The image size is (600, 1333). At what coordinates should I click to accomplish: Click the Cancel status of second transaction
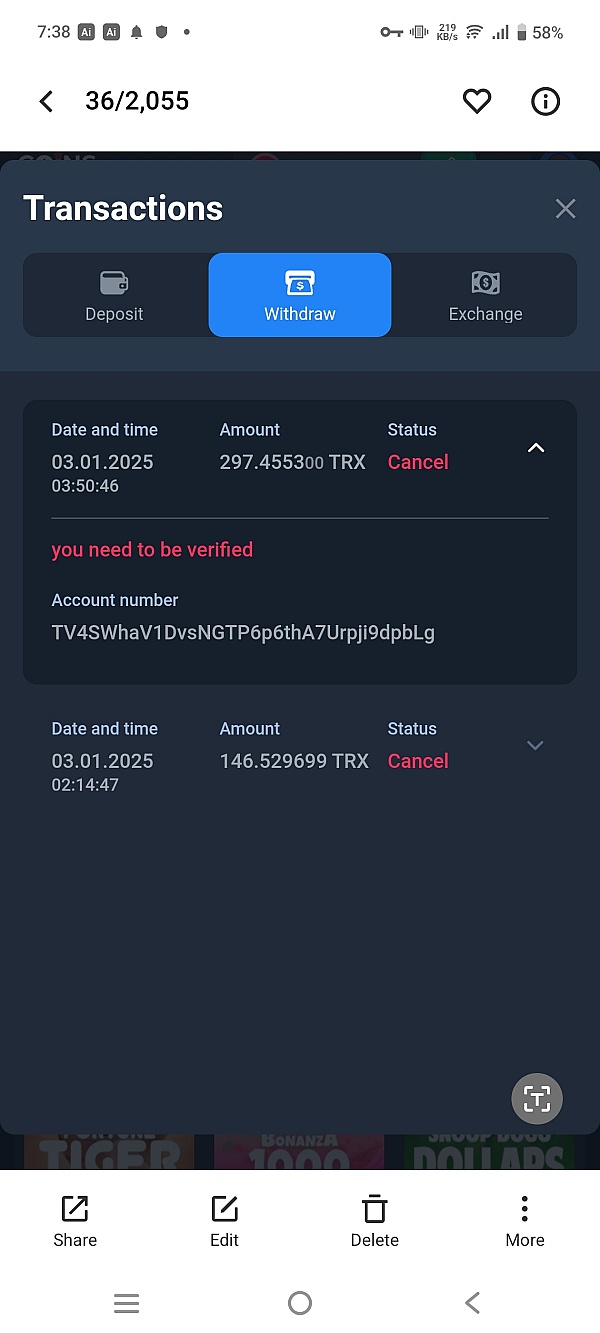[418, 761]
